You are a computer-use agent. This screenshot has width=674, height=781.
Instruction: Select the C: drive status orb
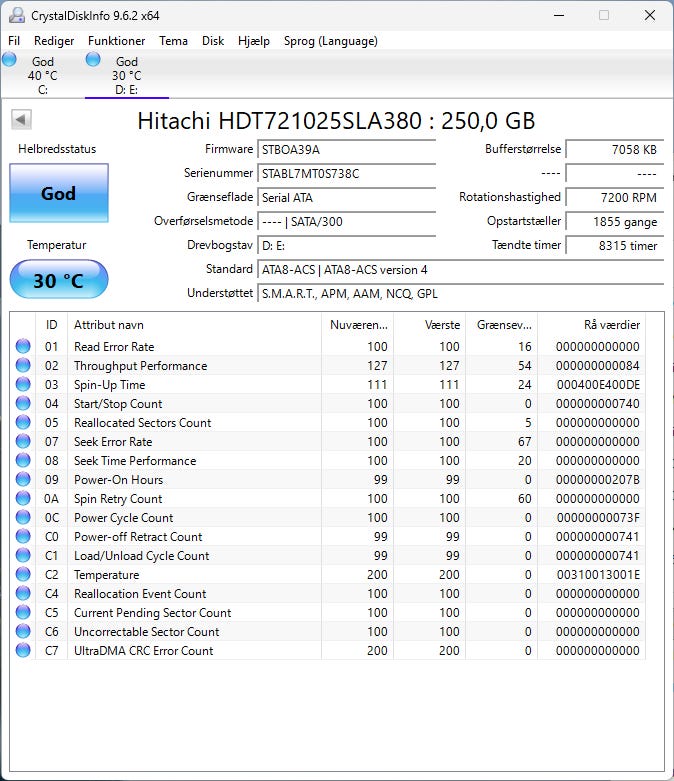(x=10, y=60)
